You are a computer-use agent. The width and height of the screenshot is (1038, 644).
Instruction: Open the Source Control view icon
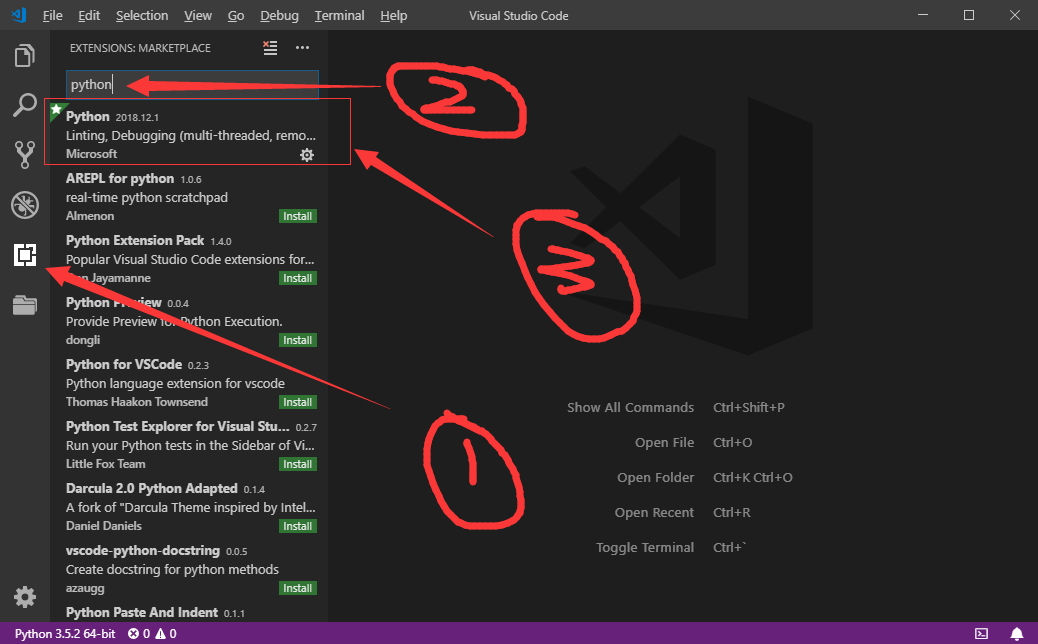pyautogui.click(x=25, y=155)
